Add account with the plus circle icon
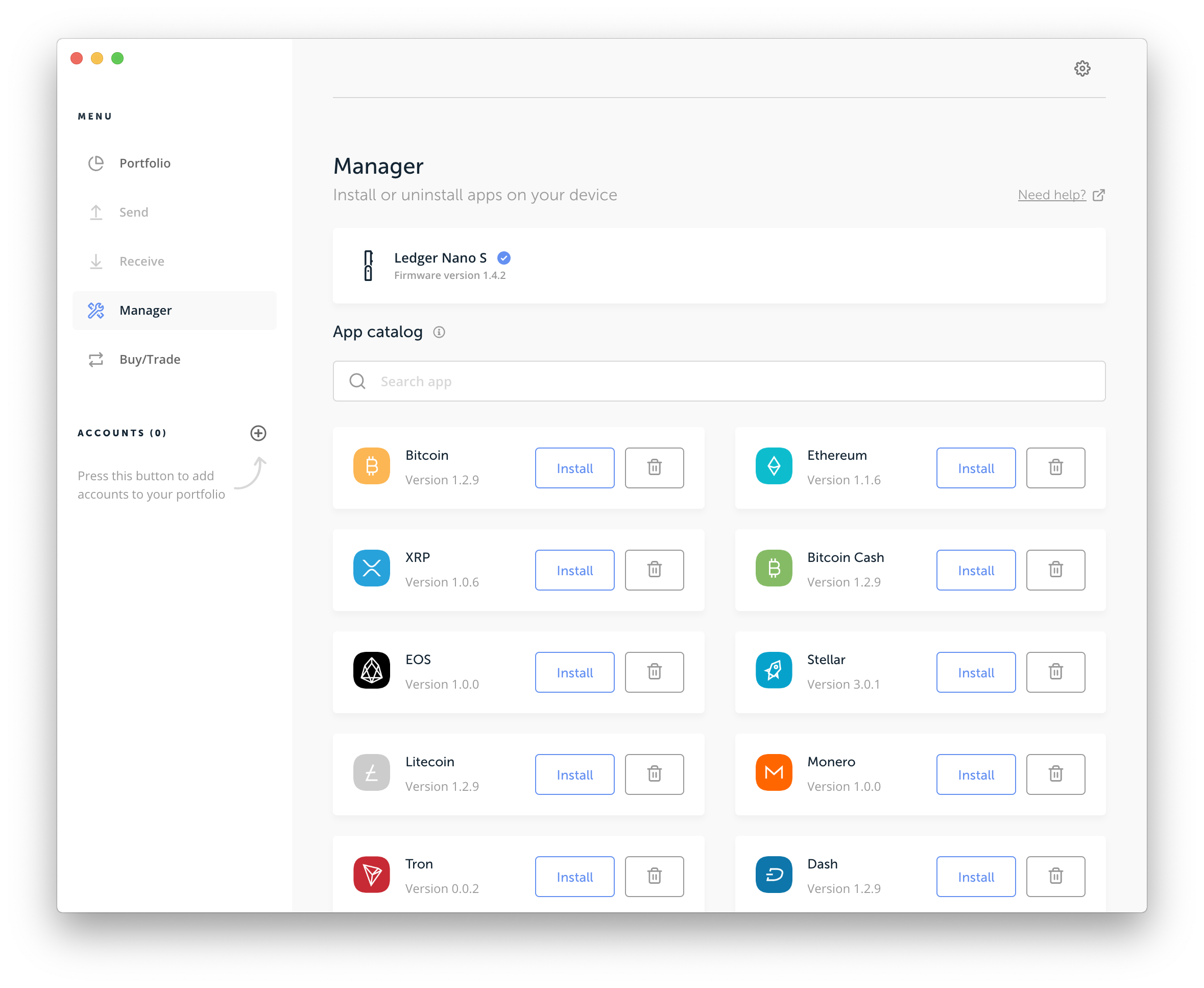Image resolution: width=1204 pixels, height=988 pixels. pos(258,433)
